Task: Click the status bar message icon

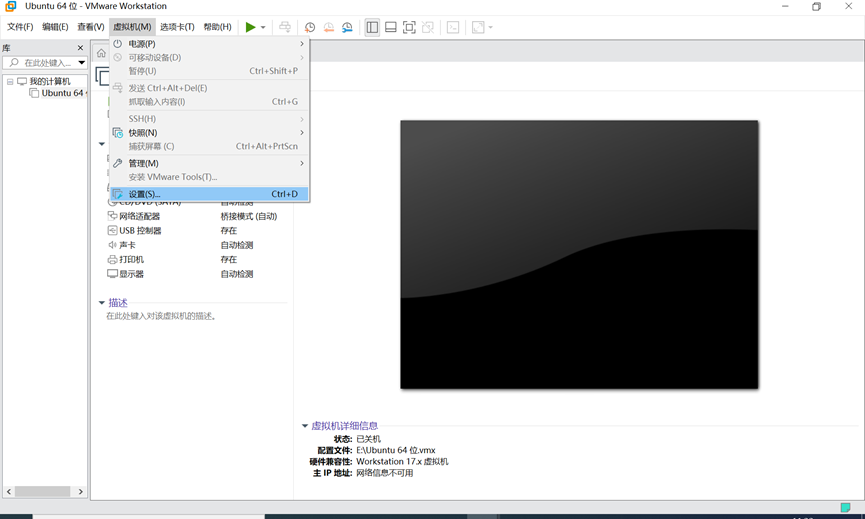Action: [845, 507]
